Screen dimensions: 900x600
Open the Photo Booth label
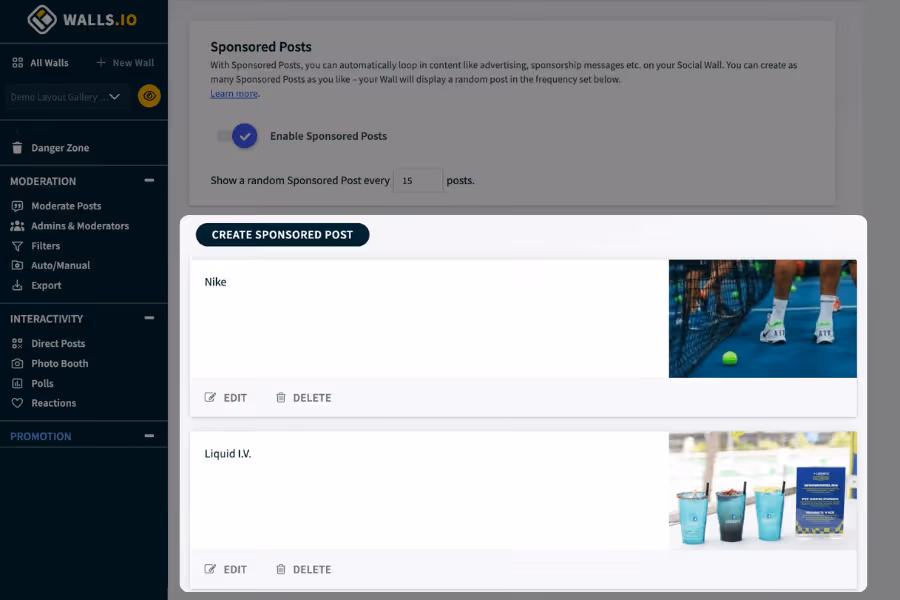(x=60, y=363)
